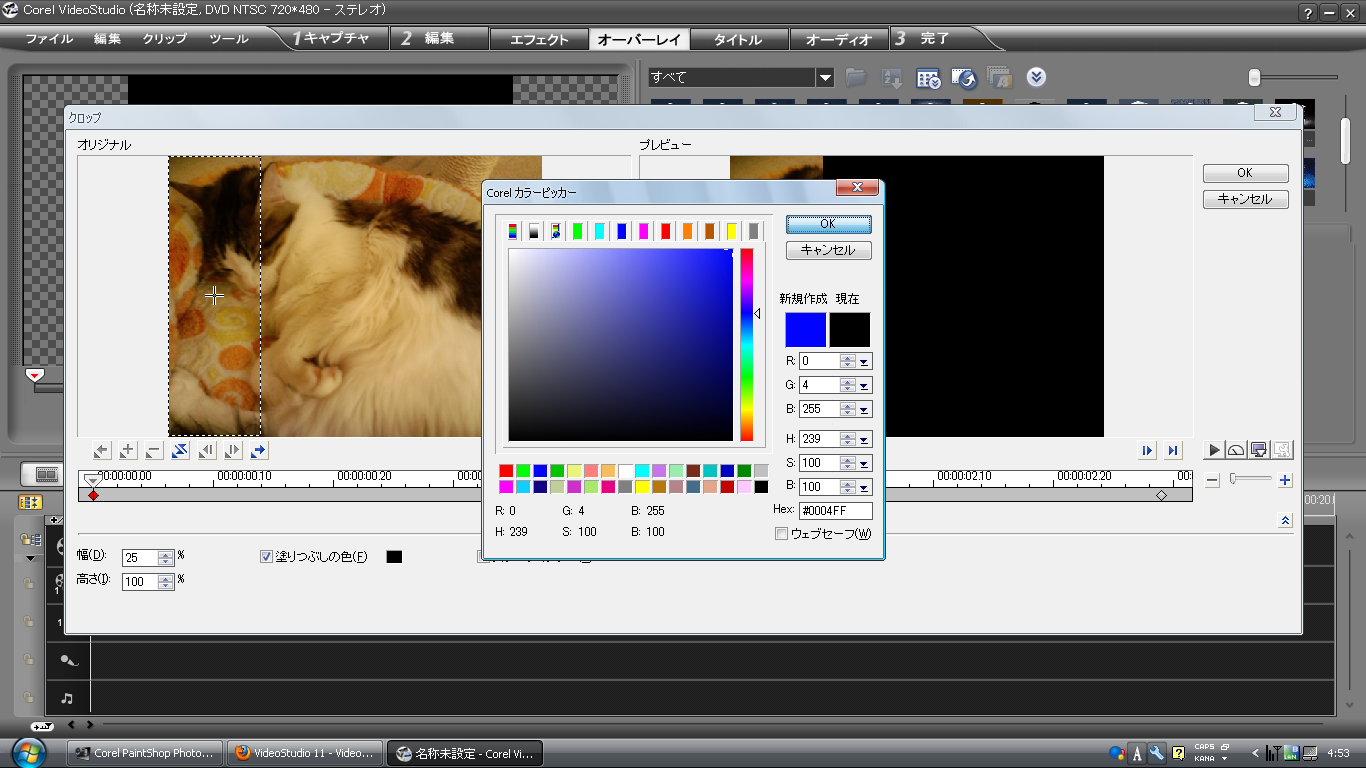Screen dimensions: 1366x768
Task: Select the red start keyframe diamond
Action: (x=93, y=496)
